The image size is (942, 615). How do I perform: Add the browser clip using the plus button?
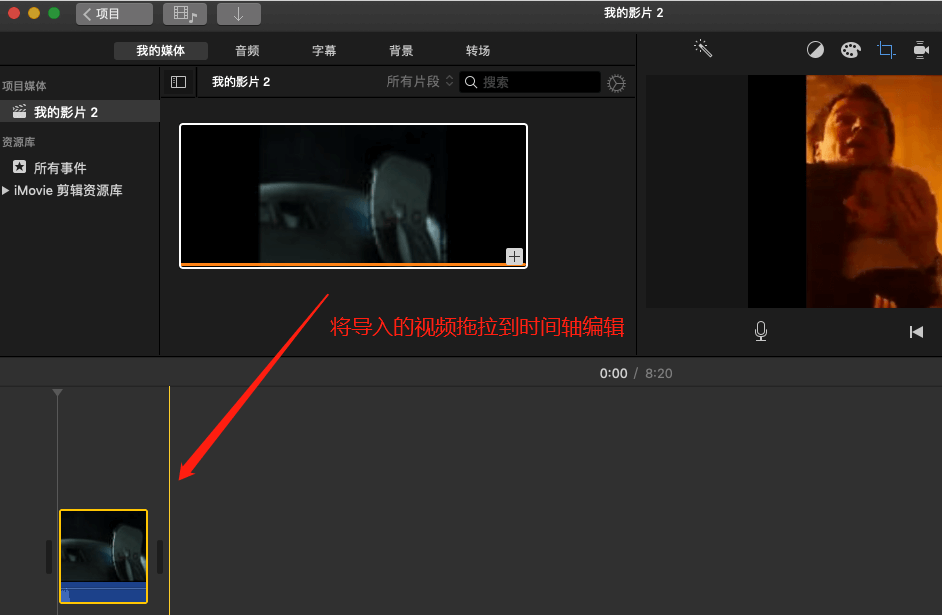[514, 256]
